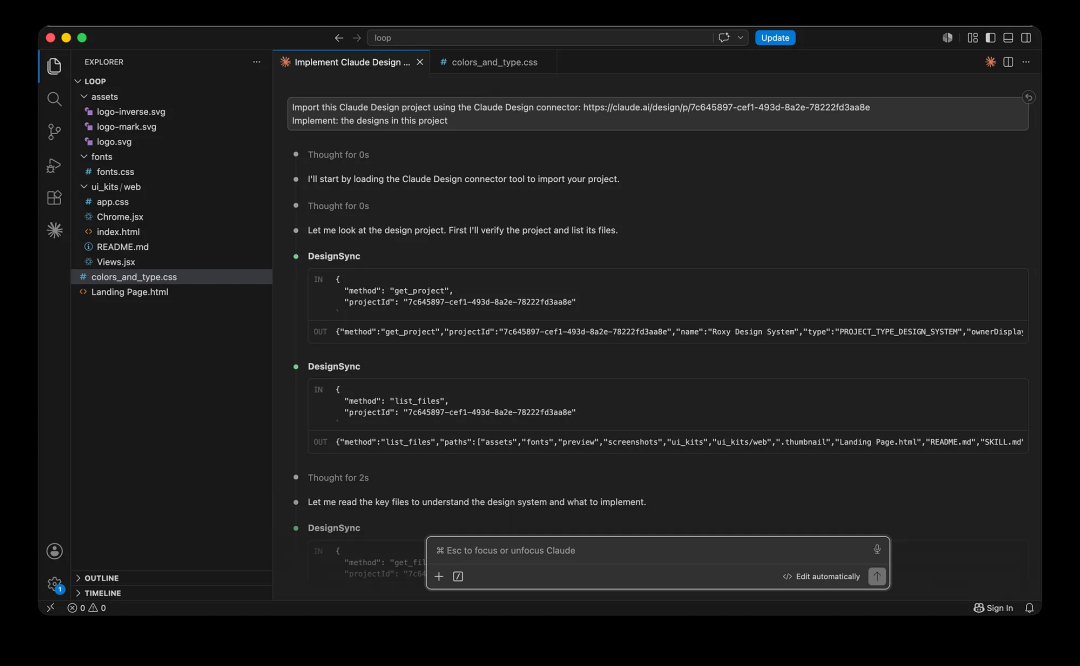Screen dimensions: 1080x666
Task: Open the Manage settings gear icon
Action: (54, 584)
